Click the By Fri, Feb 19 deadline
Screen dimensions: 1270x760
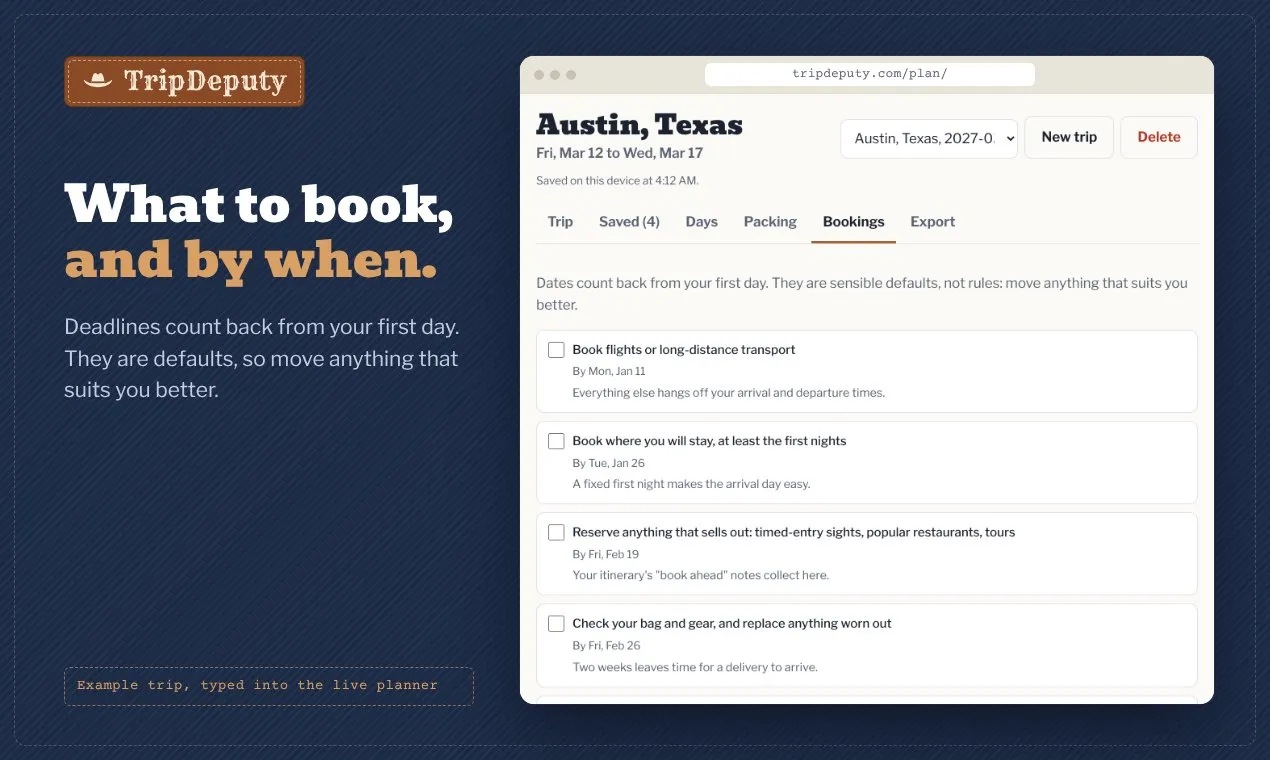click(605, 554)
